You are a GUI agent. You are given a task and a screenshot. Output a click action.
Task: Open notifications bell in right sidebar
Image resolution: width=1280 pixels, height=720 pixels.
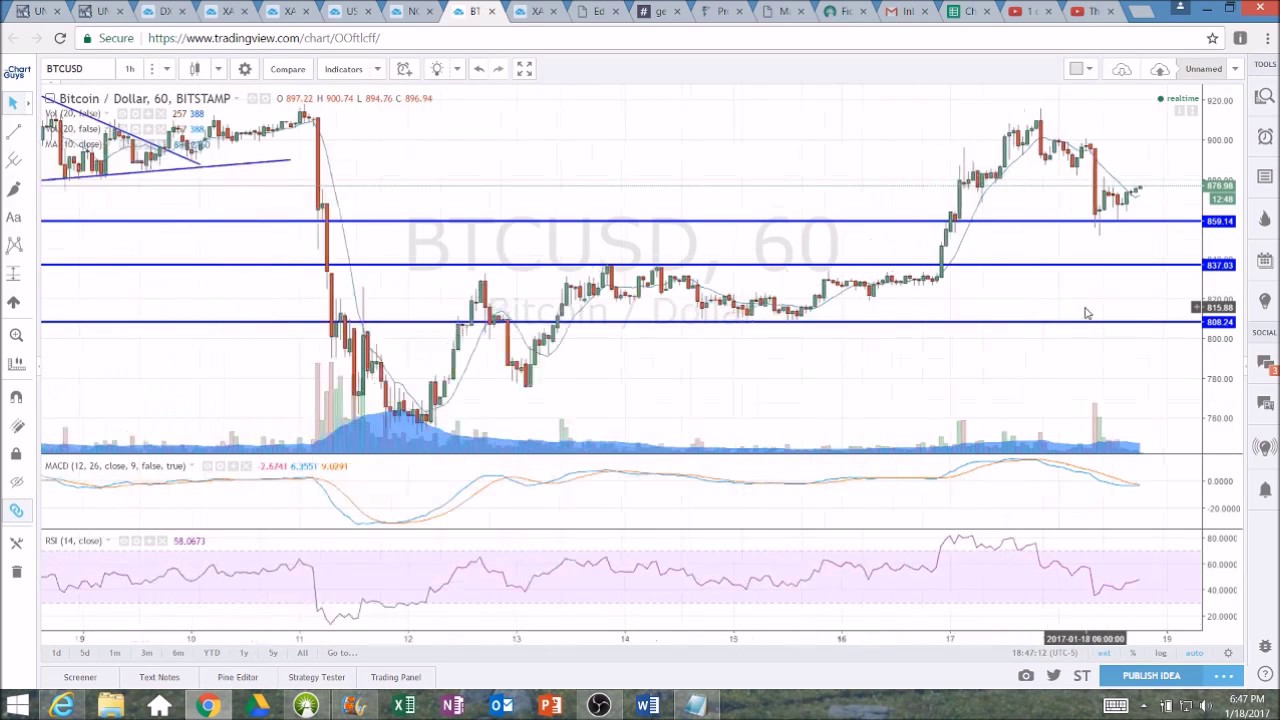1264,489
